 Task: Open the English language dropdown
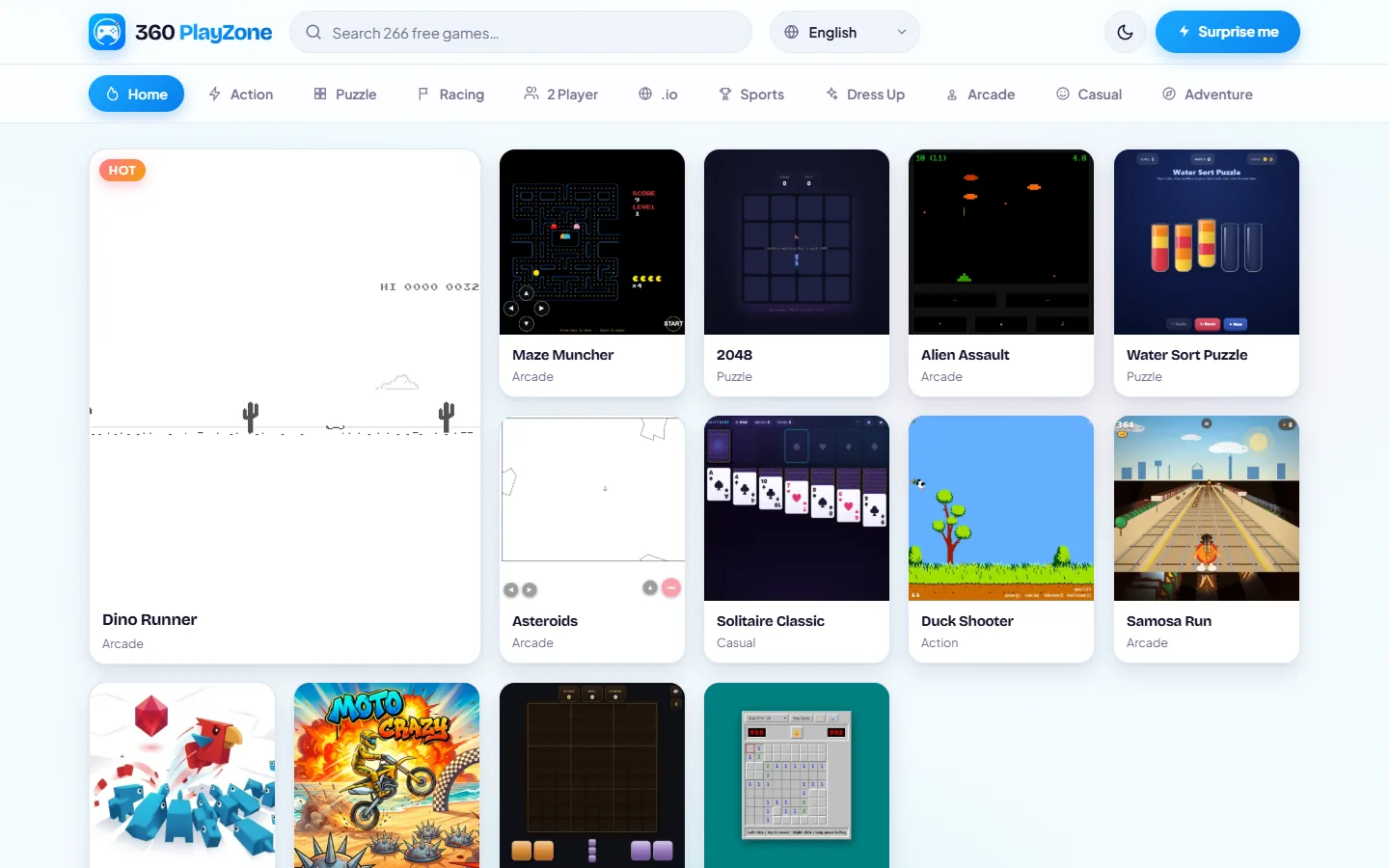[x=845, y=32]
